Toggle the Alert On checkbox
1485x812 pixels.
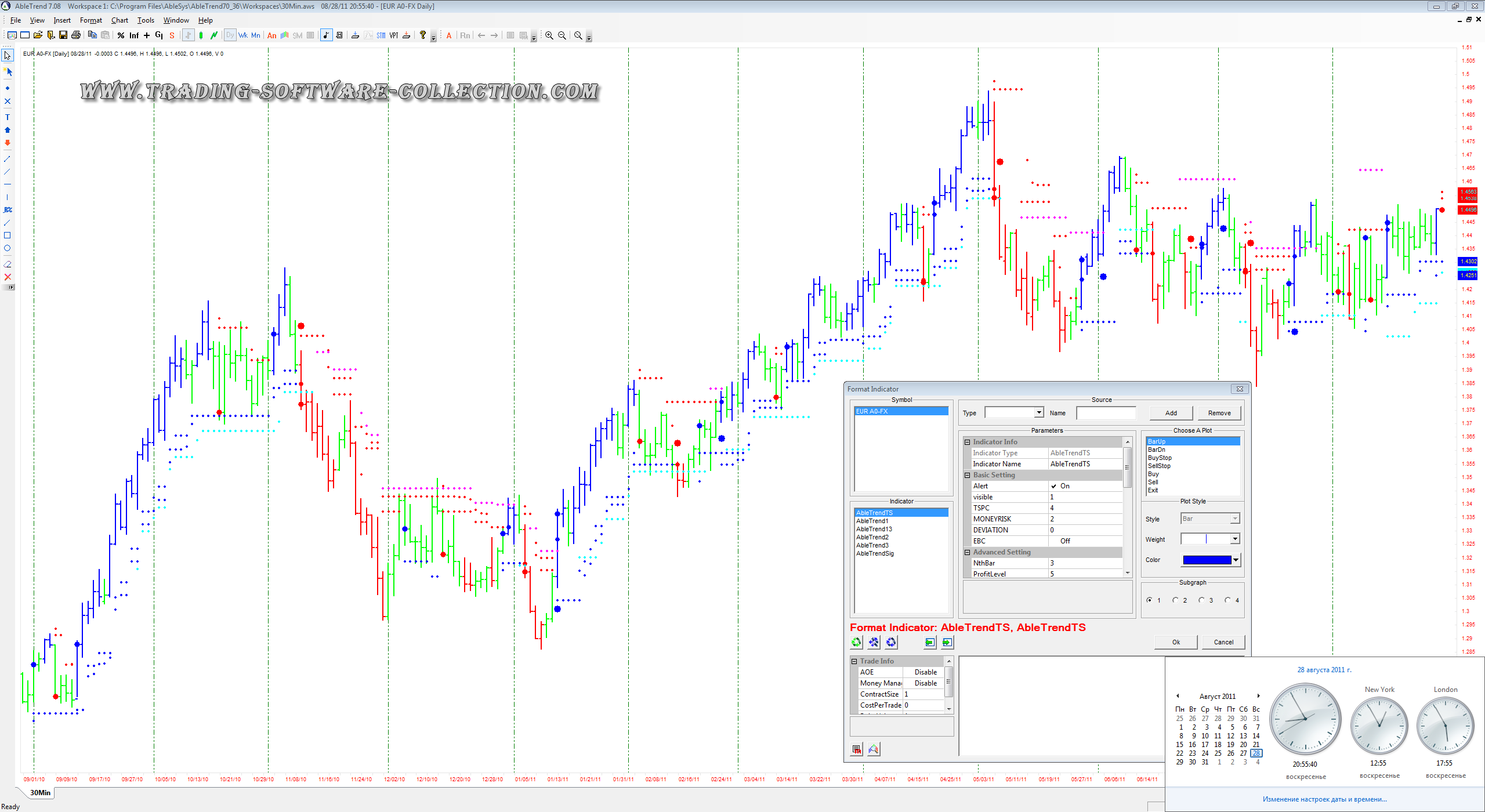point(1053,486)
